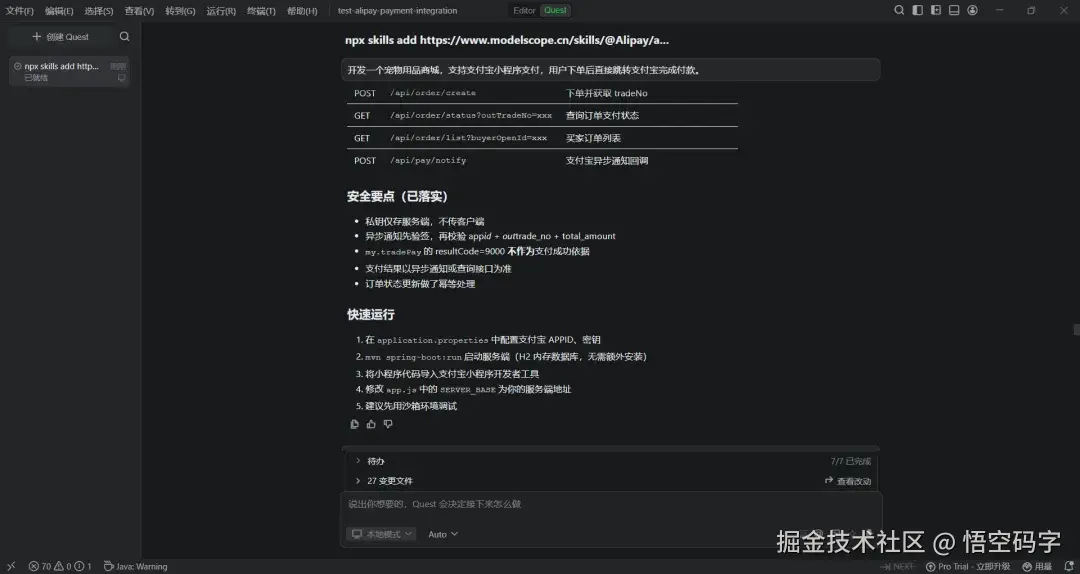
Task: Open the 本地模式 dropdown
Action: click(x=382, y=534)
